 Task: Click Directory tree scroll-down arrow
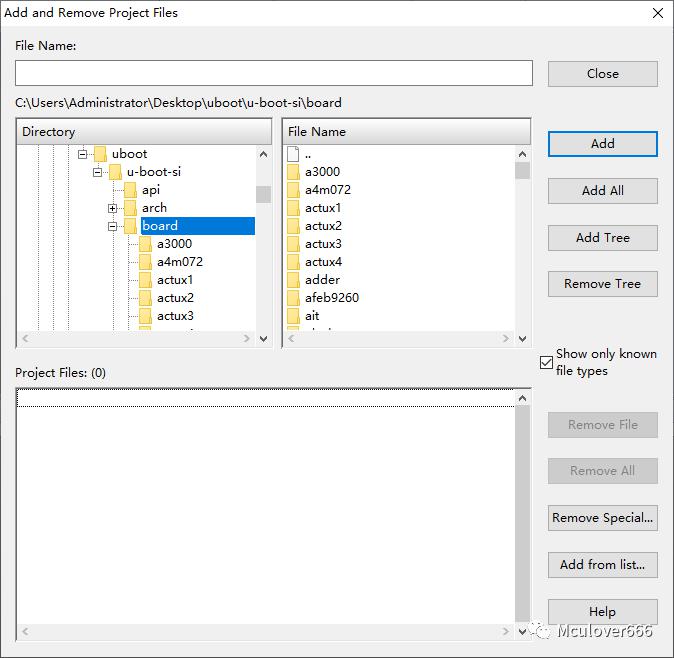pyautogui.click(x=263, y=339)
